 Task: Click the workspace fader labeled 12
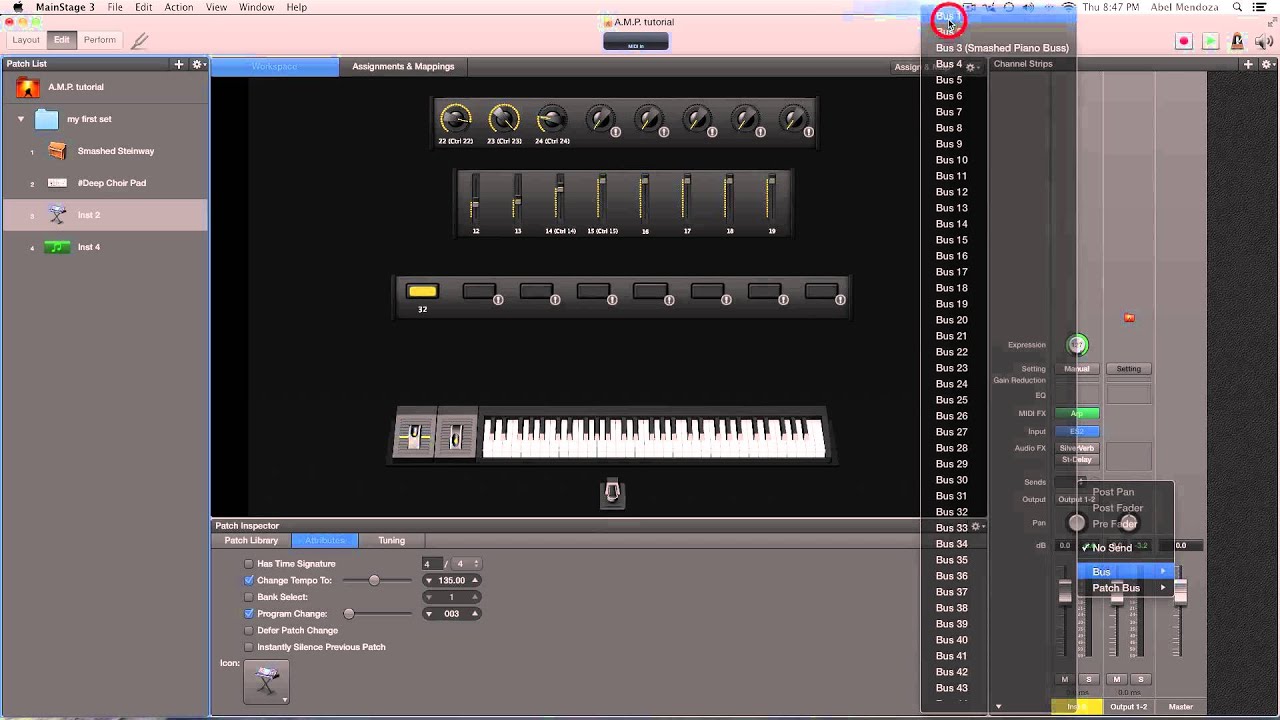click(475, 203)
